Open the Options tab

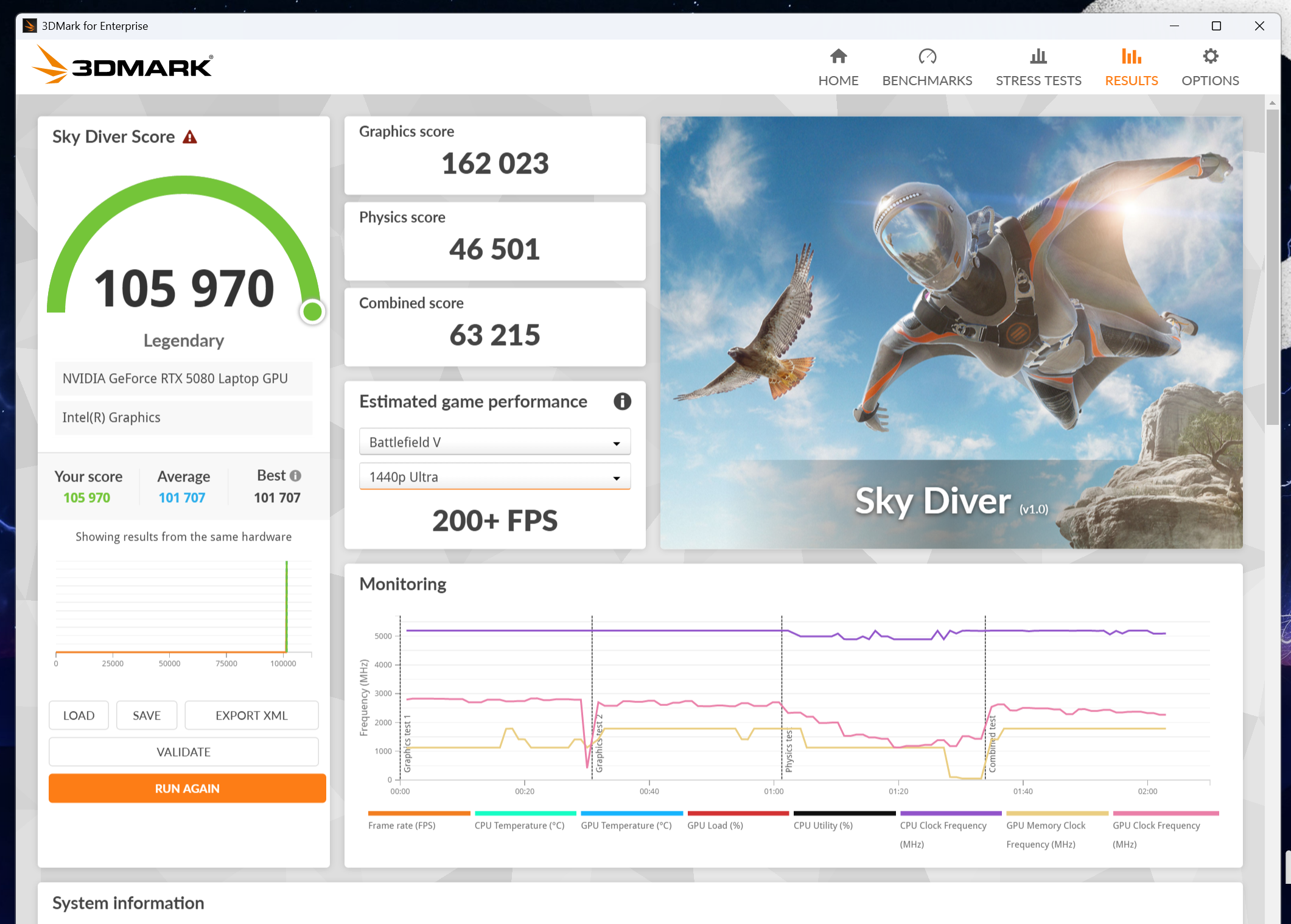(1210, 68)
